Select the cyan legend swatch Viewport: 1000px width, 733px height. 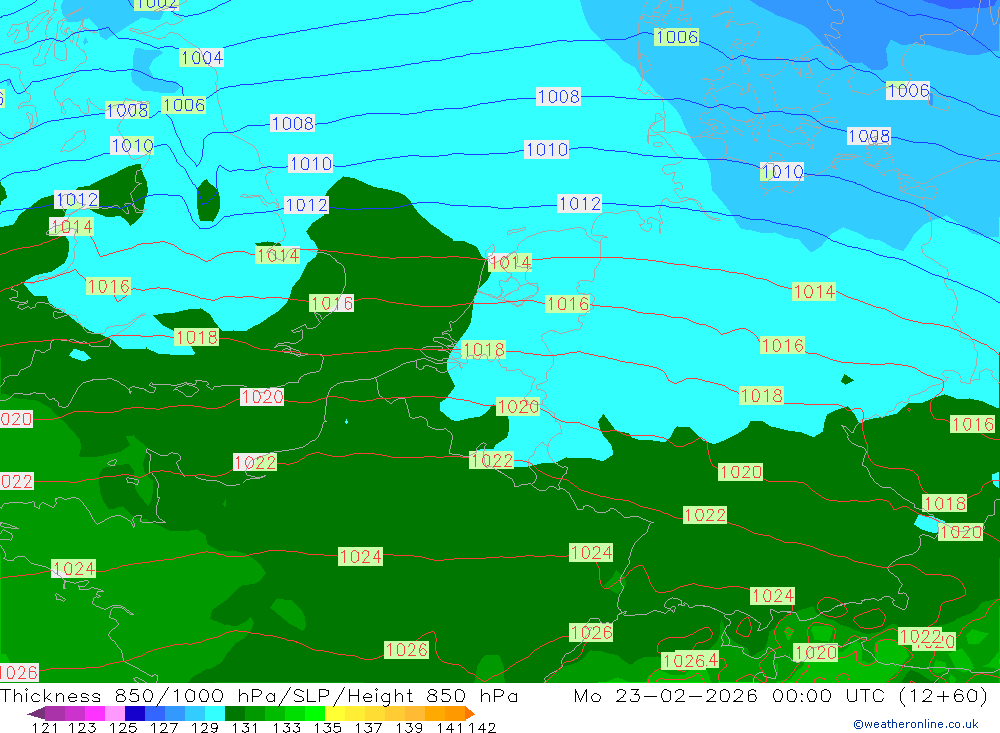pos(215,714)
